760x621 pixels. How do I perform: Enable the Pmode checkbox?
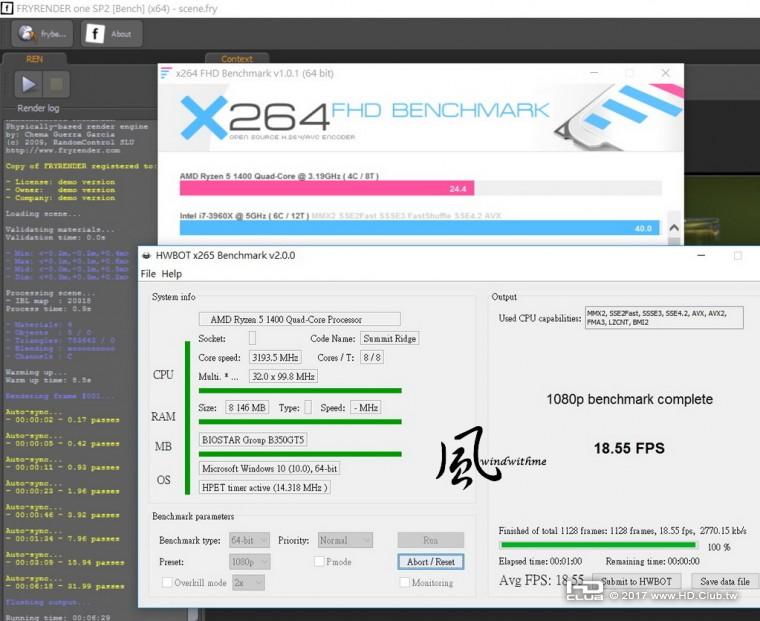click(x=320, y=562)
